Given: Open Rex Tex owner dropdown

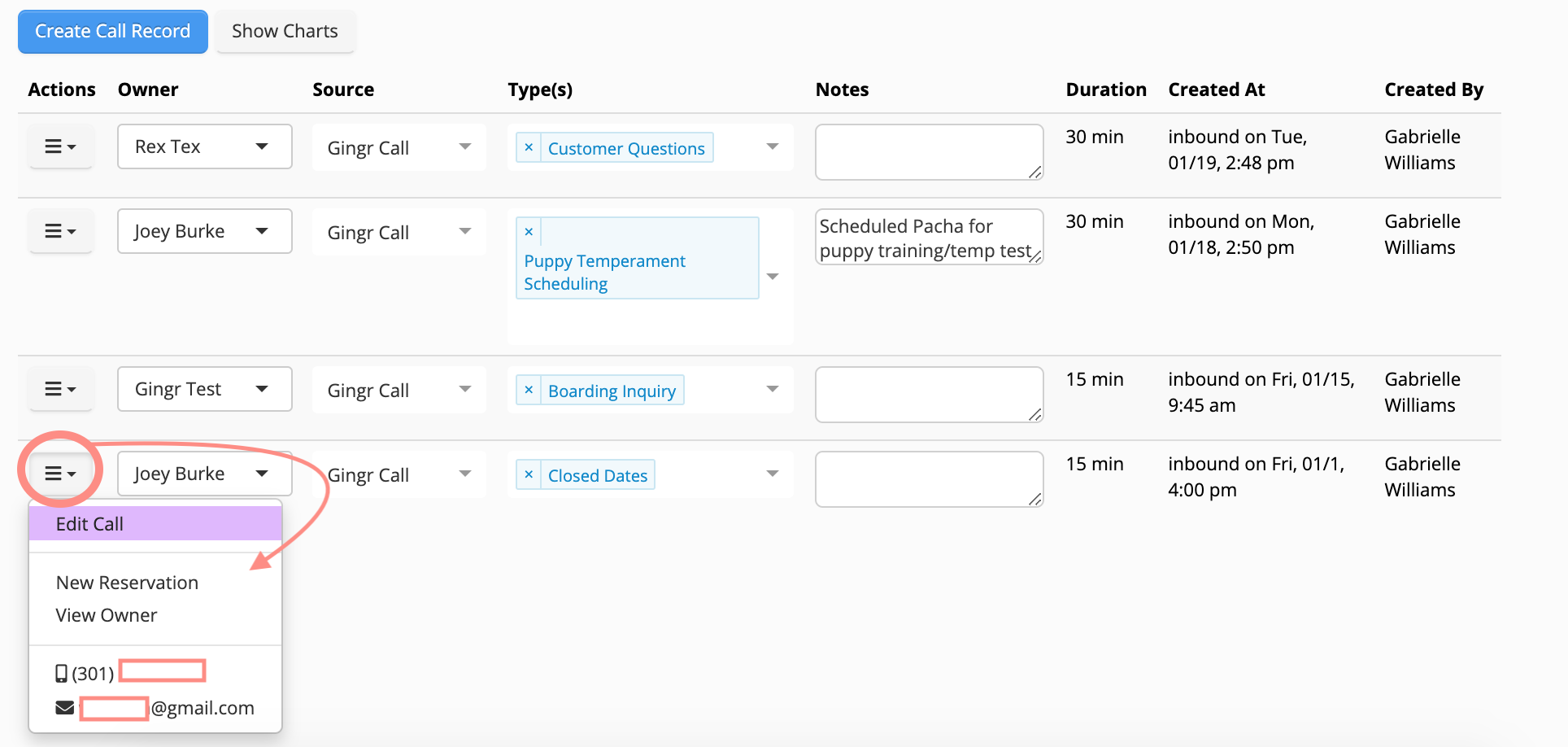Looking at the screenshot, I should coord(205,146).
